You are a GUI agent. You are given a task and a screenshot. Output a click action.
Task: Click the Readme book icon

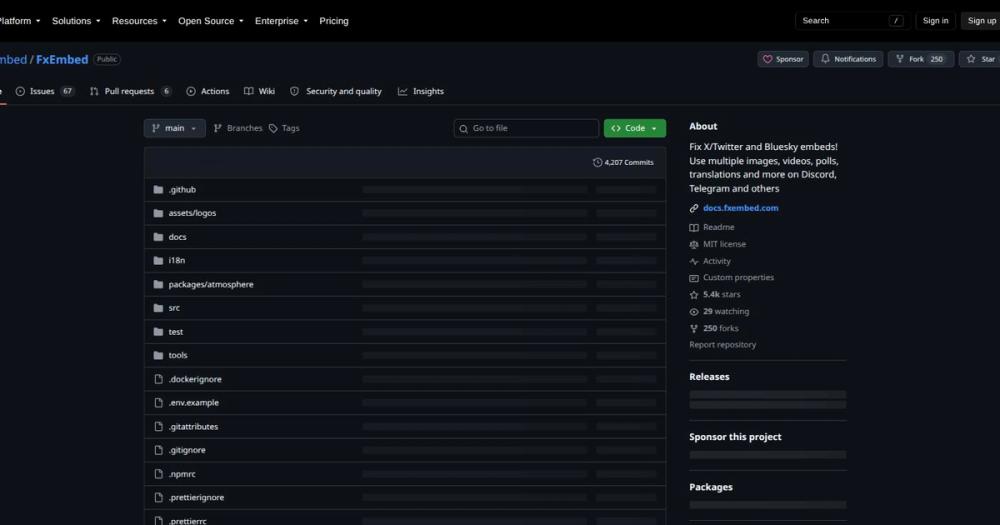click(x=694, y=227)
